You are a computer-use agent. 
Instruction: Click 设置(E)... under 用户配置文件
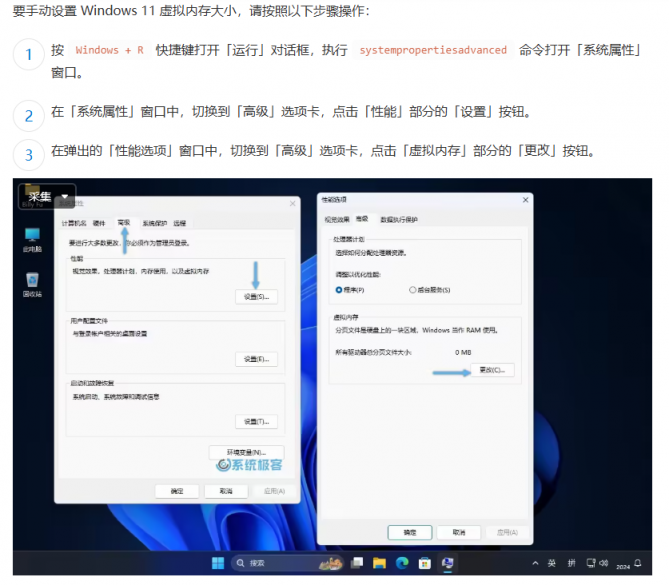click(254, 359)
